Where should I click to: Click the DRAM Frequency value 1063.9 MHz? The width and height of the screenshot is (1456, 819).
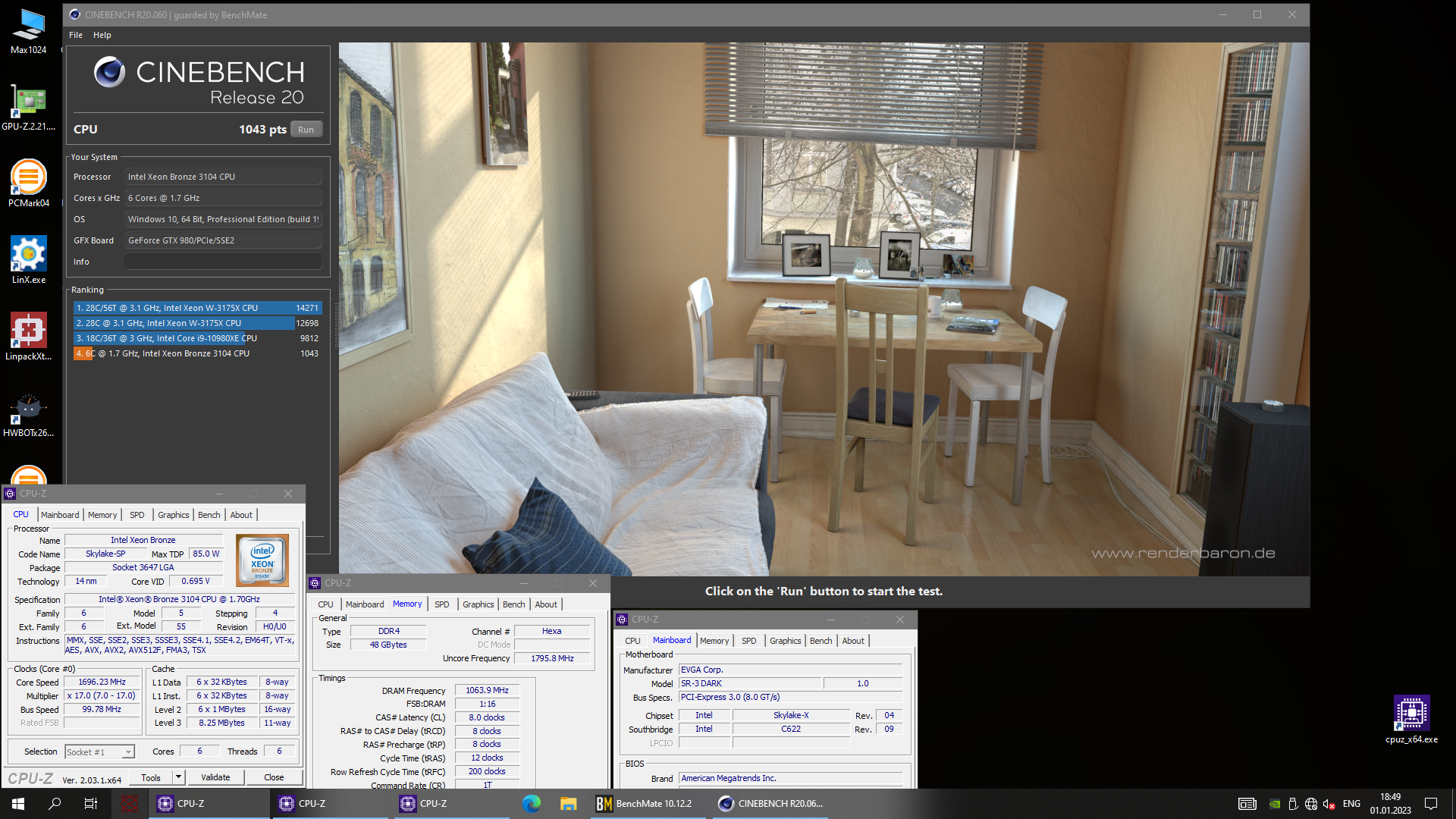click(487, 690)
